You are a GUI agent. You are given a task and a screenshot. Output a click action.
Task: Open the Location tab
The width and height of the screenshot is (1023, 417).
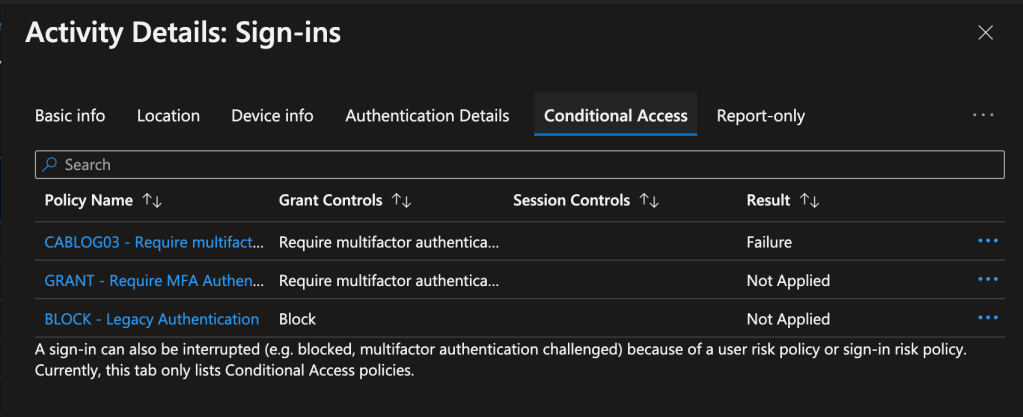click(168, 116)
